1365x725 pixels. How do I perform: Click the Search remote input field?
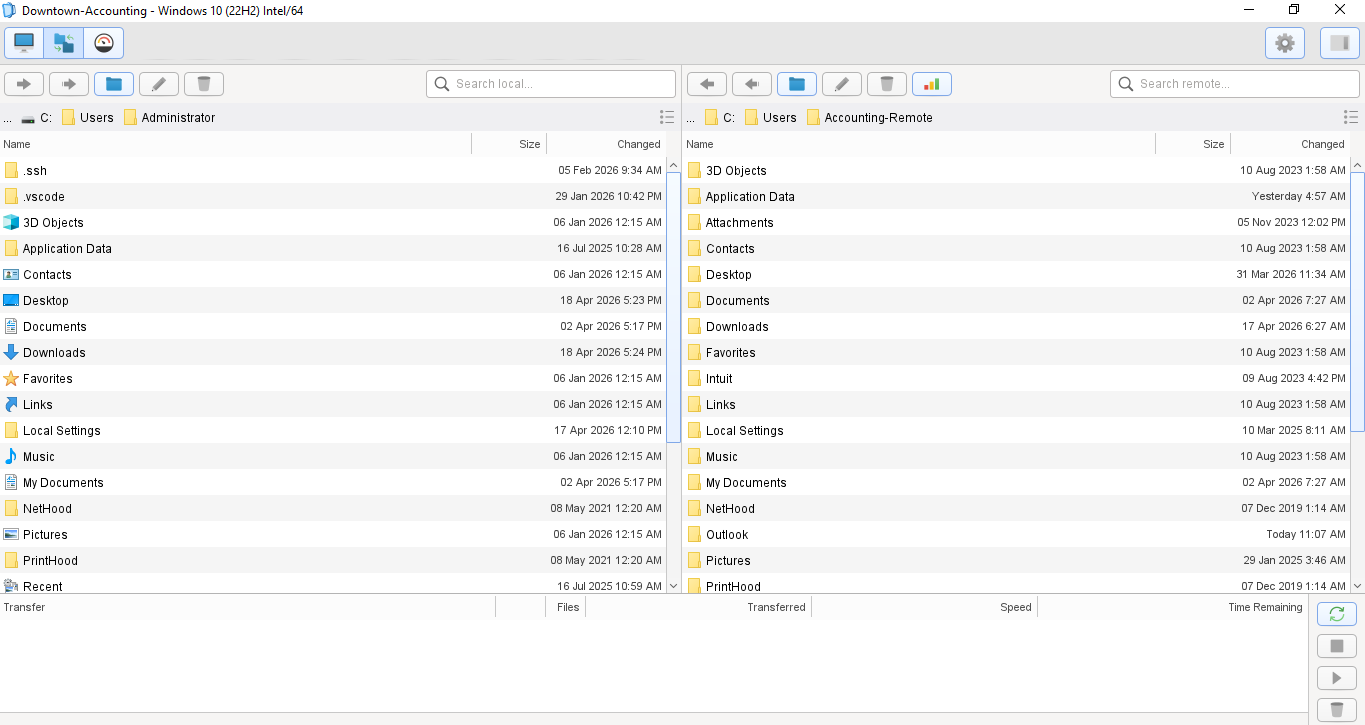(1234, 84)
